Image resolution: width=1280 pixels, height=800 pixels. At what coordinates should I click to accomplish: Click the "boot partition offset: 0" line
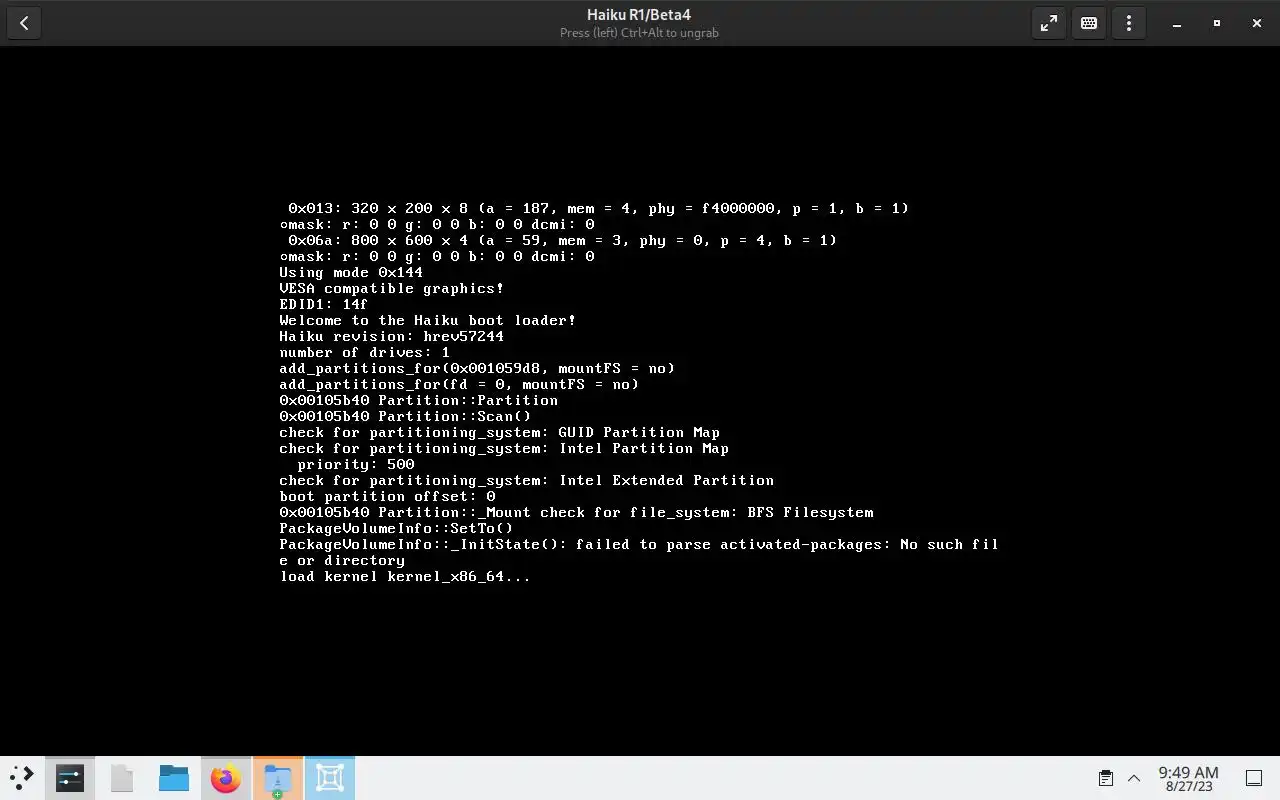click(x=387, y=496)
